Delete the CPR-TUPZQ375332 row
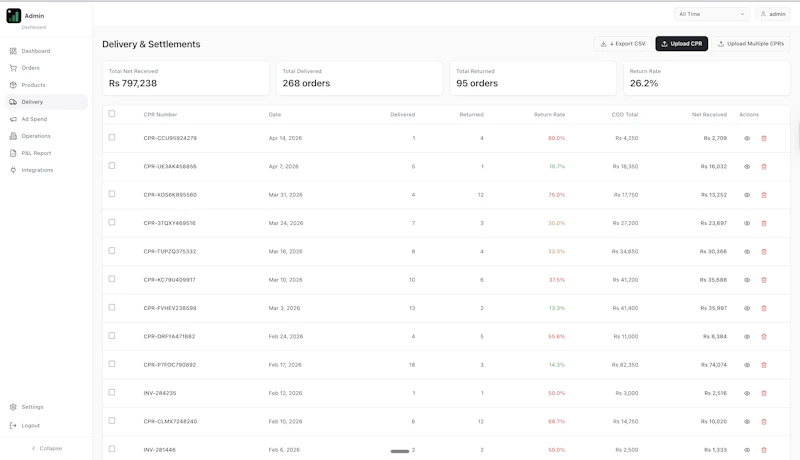This screenshot has height=460, width=800. pos(764,251)
